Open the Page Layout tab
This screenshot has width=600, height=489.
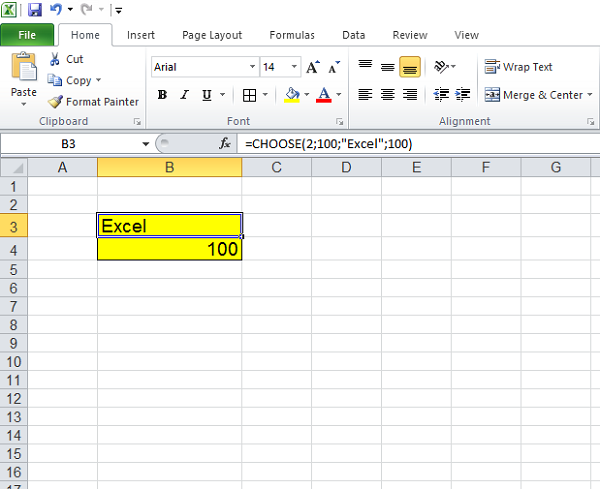212,35
